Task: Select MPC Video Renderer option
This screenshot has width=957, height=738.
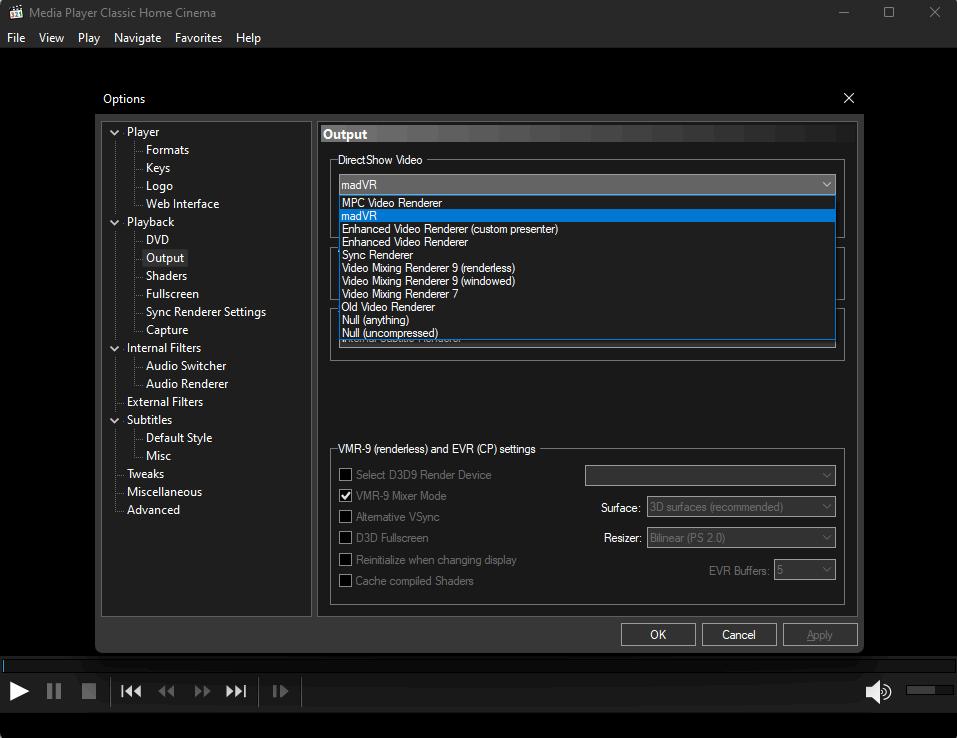Action: [x=391, y=203]
